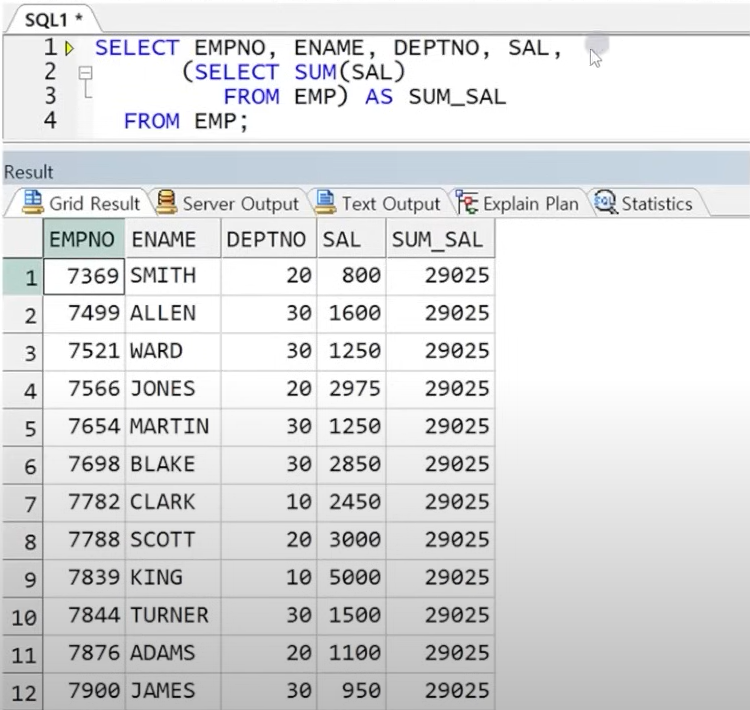Viewport: 750px width, 710px height.
Task: Click SUM function keyword in editor
Action: tap(316, 72)
